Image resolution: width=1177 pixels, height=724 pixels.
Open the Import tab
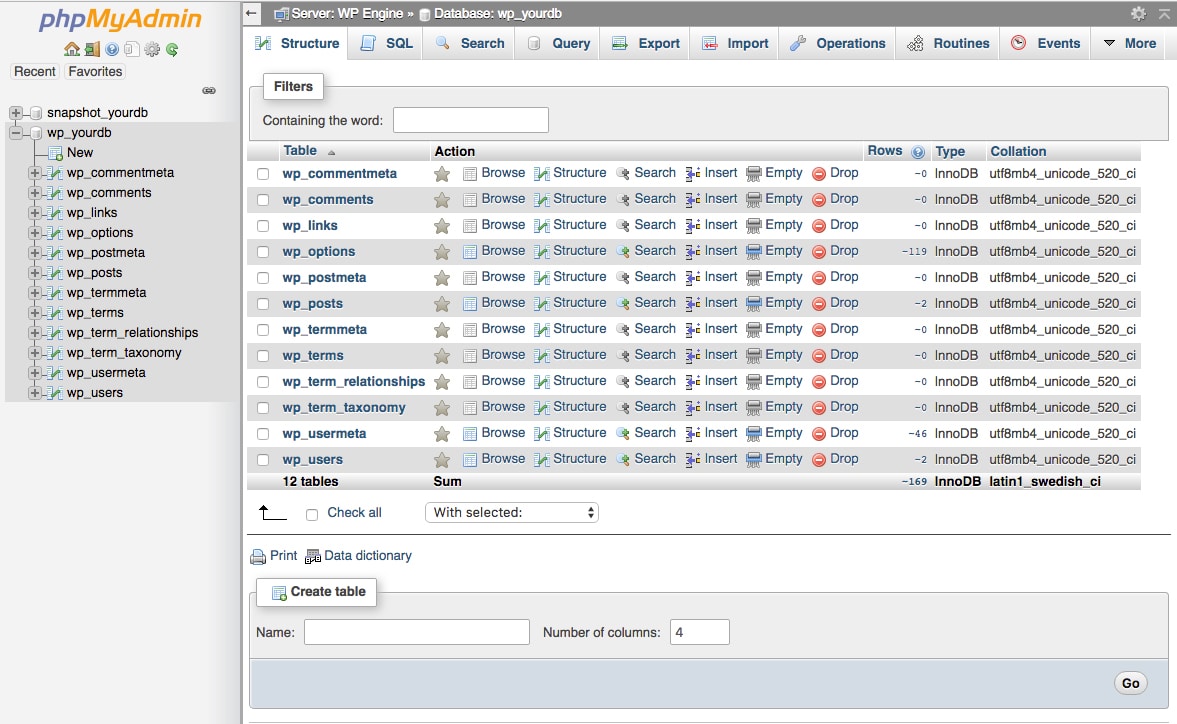point(735,44)
